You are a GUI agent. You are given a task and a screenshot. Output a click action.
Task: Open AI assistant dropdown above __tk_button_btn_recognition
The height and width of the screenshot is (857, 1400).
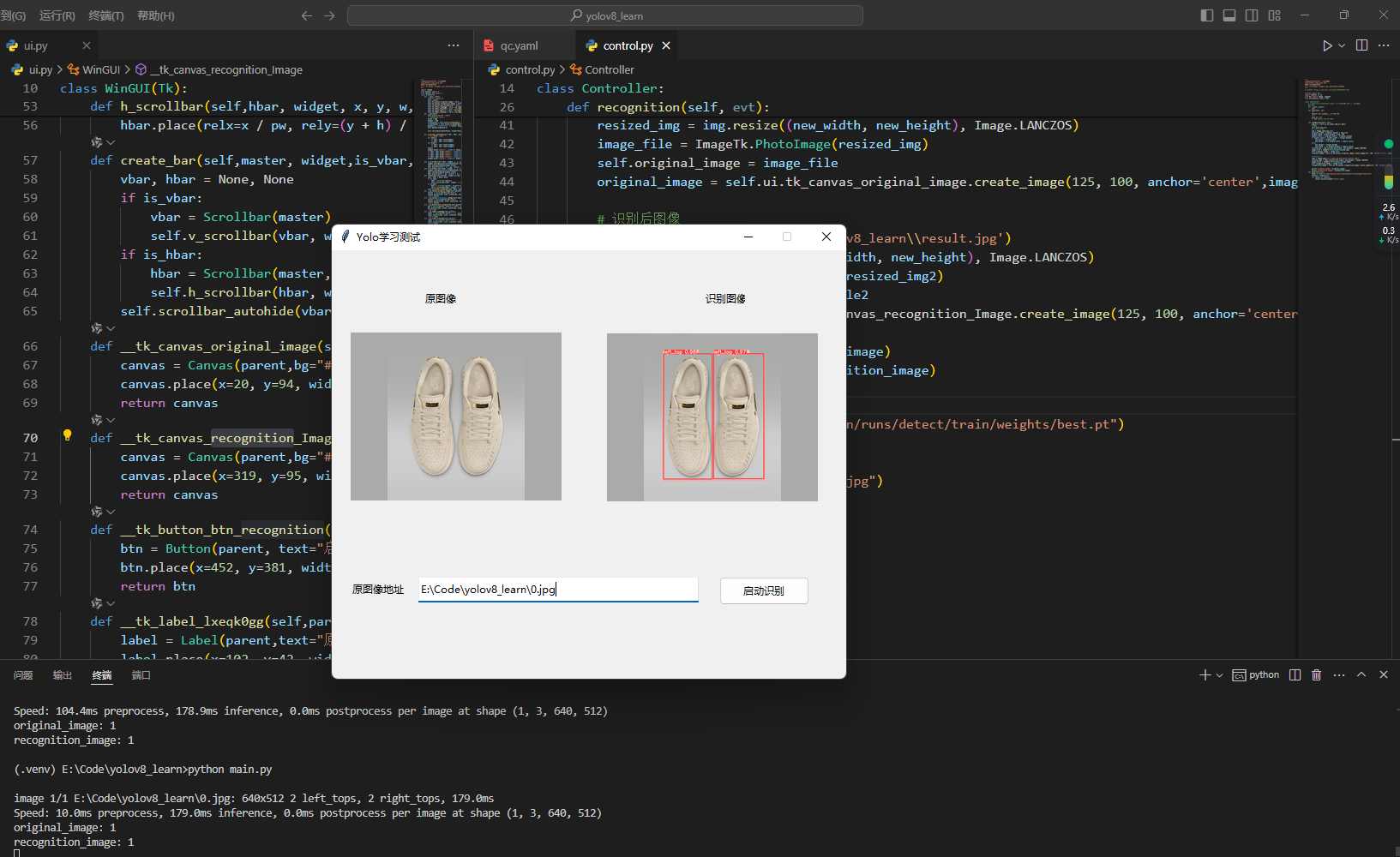pos(103,512)
